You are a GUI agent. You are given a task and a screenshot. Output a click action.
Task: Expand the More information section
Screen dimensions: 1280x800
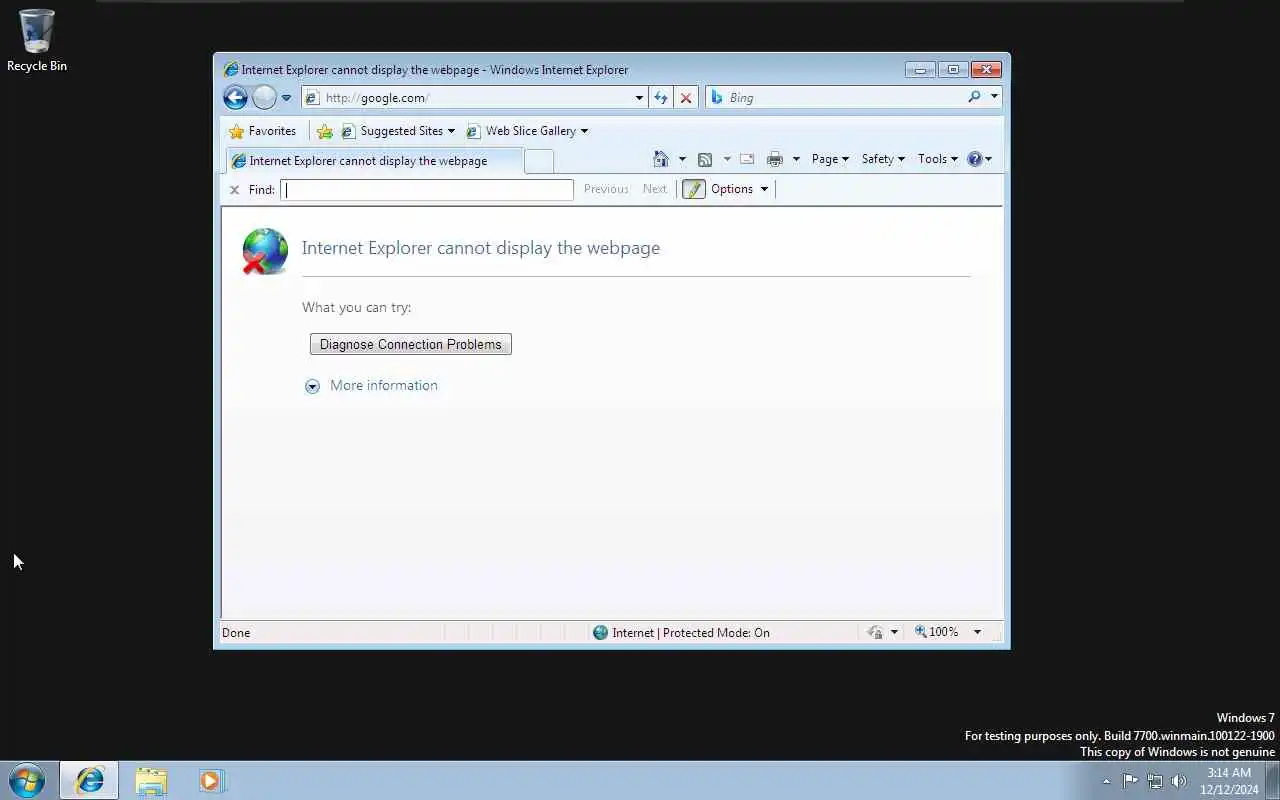click(x=371, y=386)
